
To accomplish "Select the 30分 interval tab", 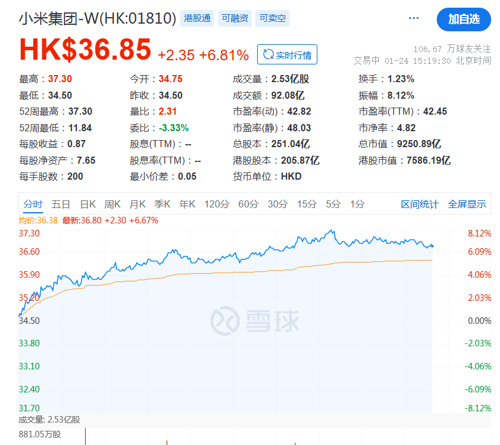I will 278,204.
